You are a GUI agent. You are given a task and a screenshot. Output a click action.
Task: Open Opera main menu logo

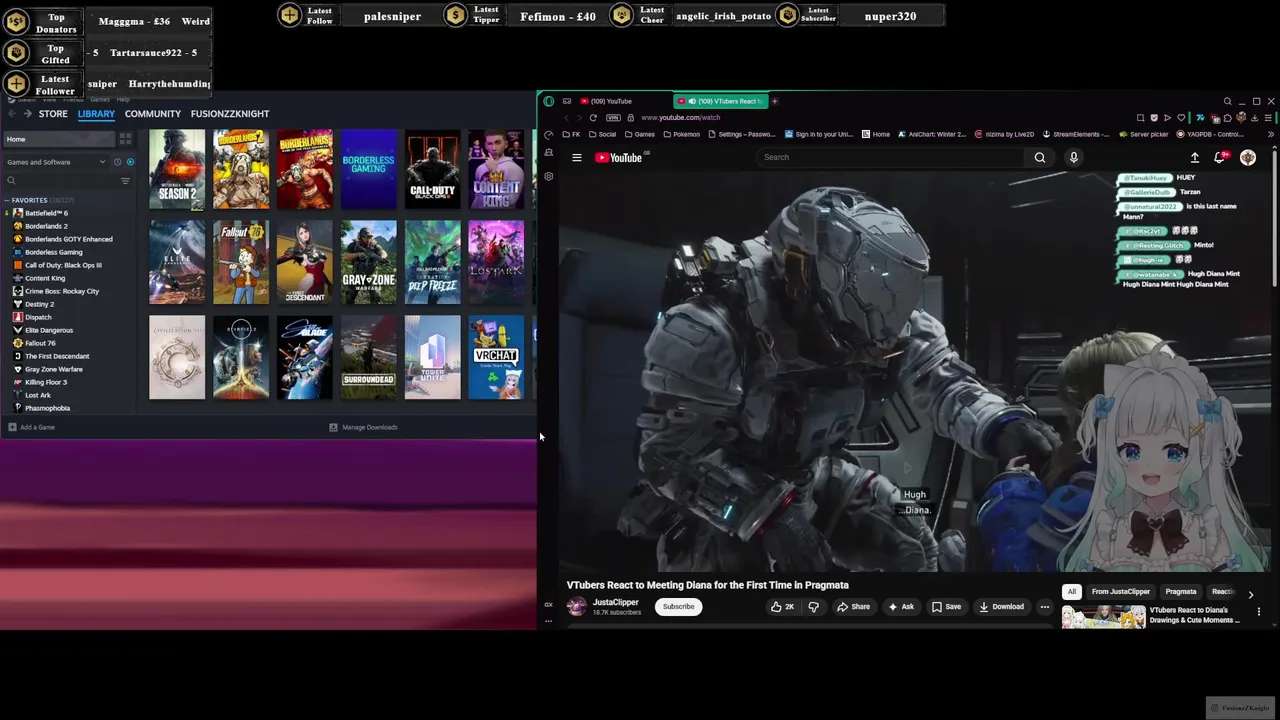549,101
